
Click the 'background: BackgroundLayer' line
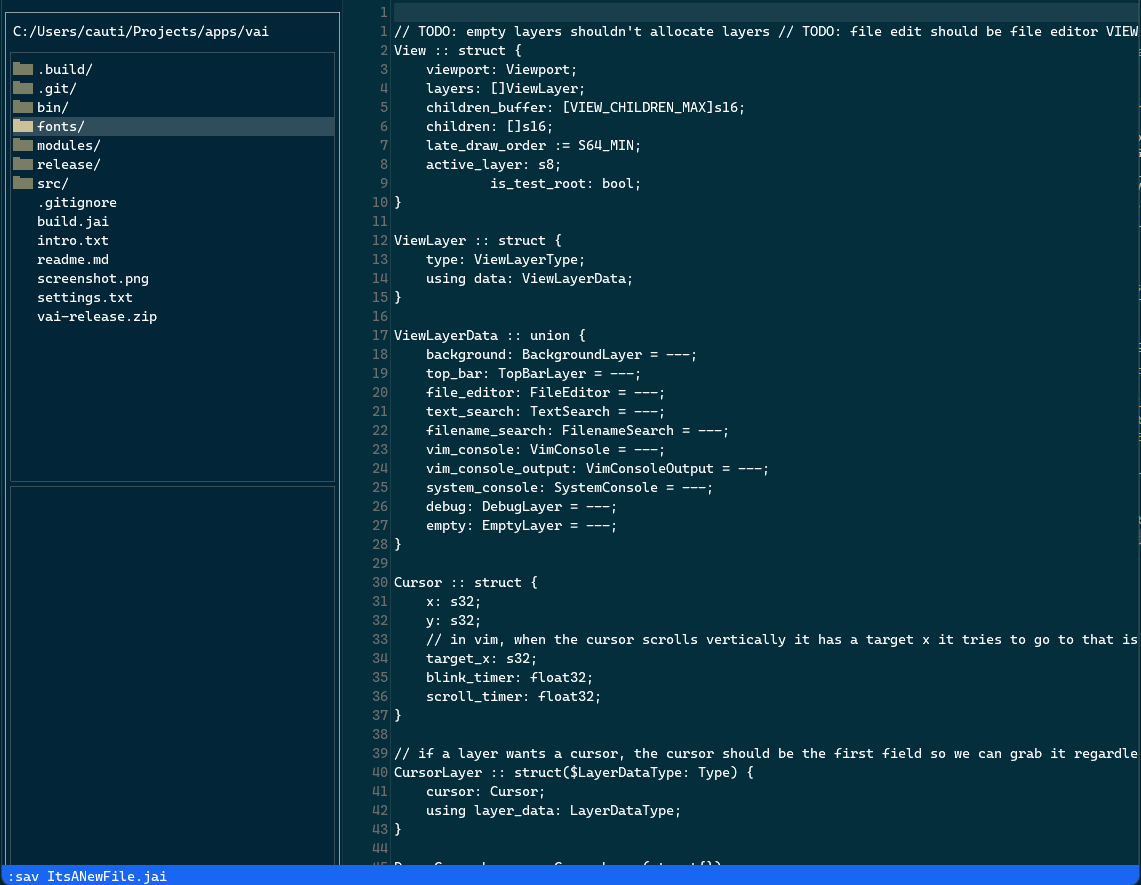tap(561, 354)
